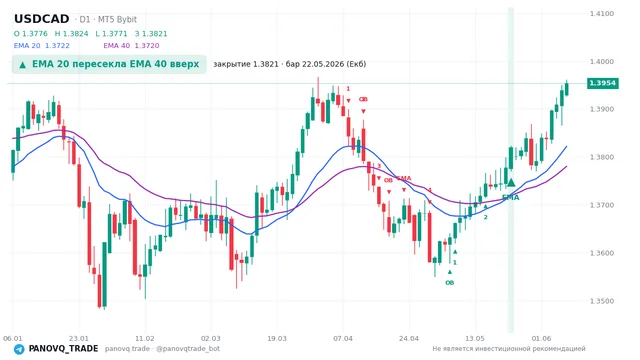Click the open price O 1.3776
Screen dimensions: 640x360
click(31, 34)
